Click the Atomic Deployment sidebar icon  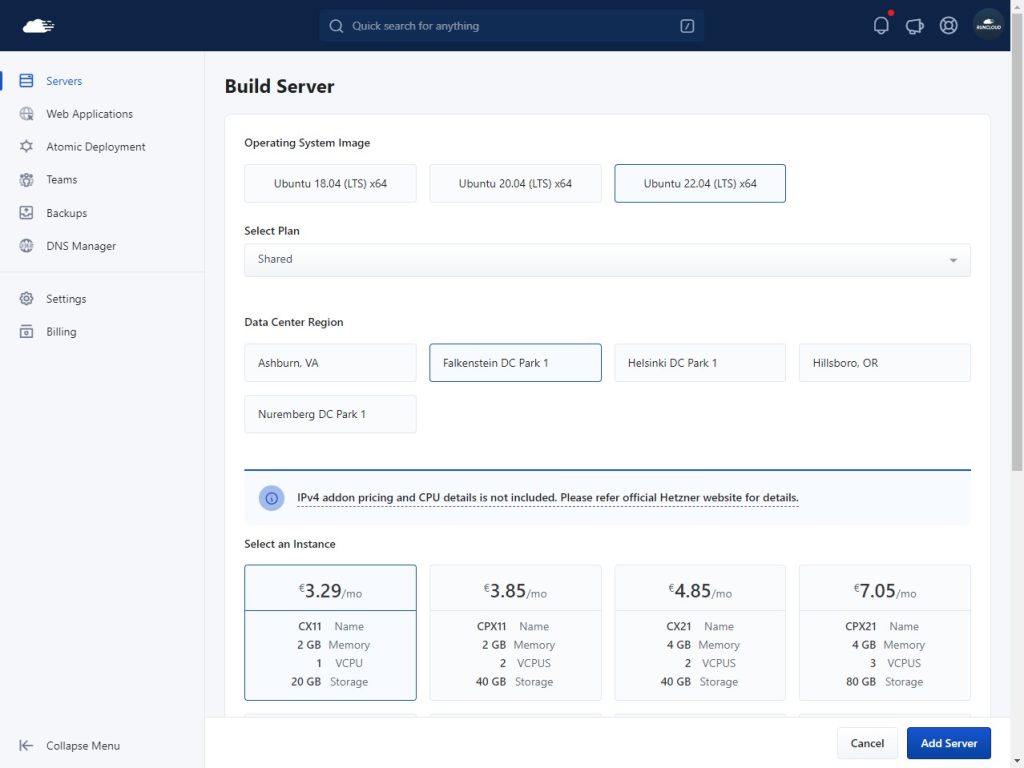[27, 147]
